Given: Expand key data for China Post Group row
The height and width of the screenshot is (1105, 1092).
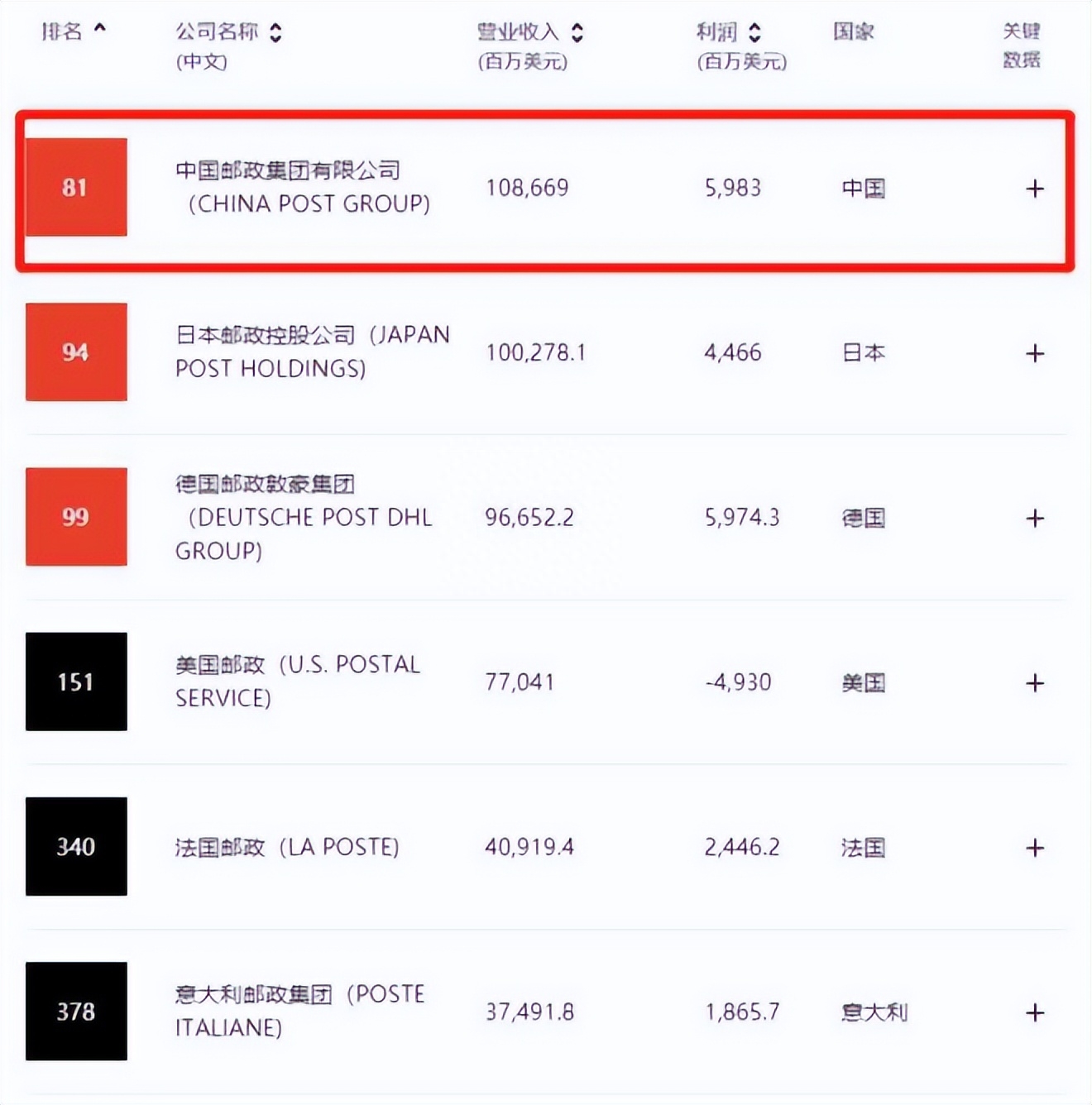Looking at the screenshot, I should pos(1034,189).
